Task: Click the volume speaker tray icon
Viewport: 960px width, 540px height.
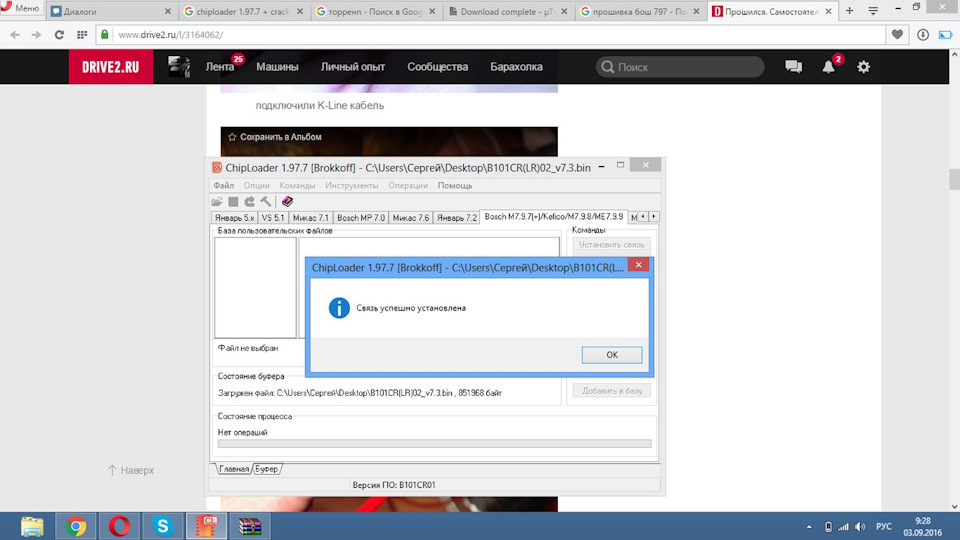Action: click(x=860, y=527)
